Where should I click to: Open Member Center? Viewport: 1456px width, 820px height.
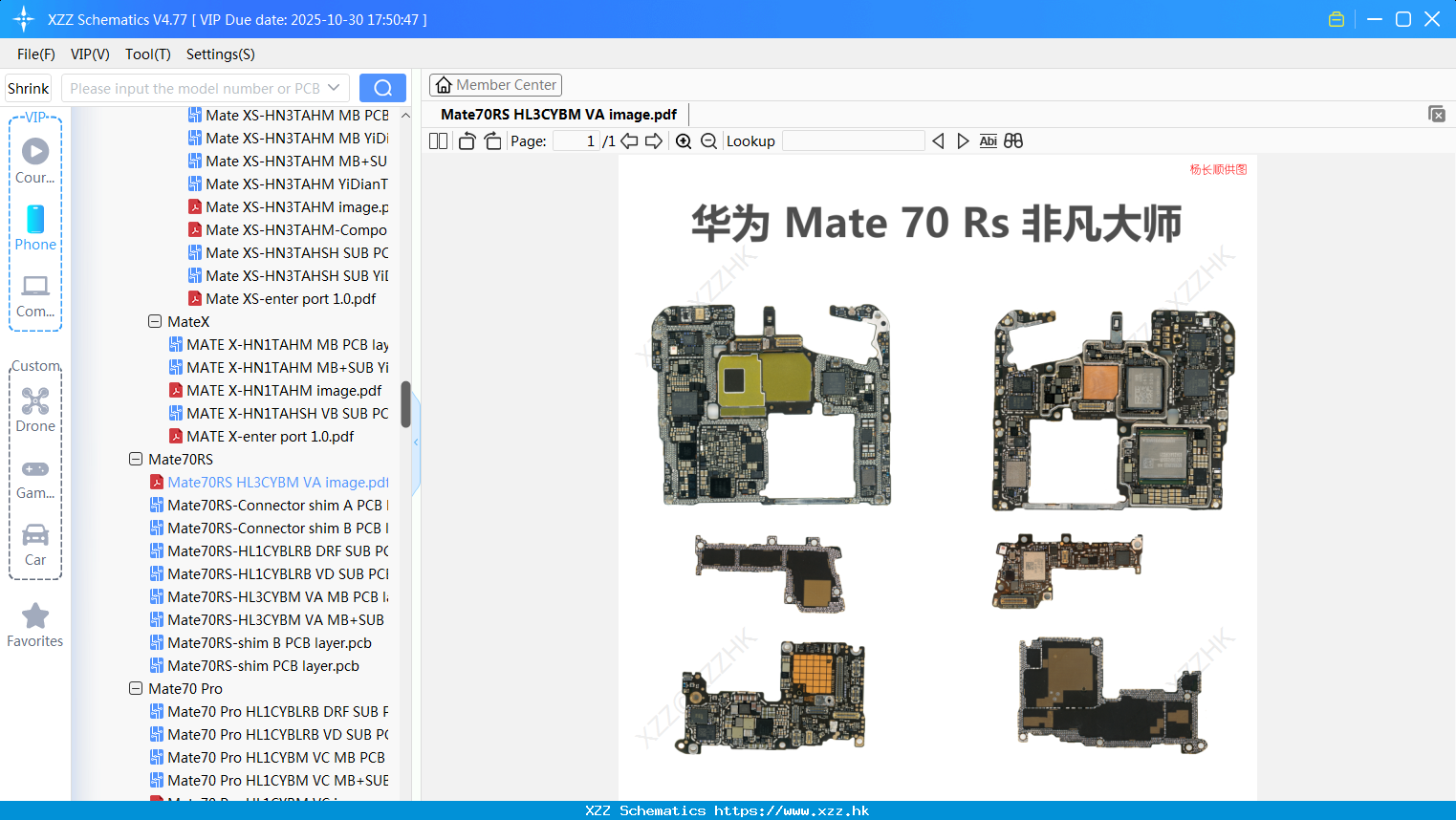(x=495, y=85)
